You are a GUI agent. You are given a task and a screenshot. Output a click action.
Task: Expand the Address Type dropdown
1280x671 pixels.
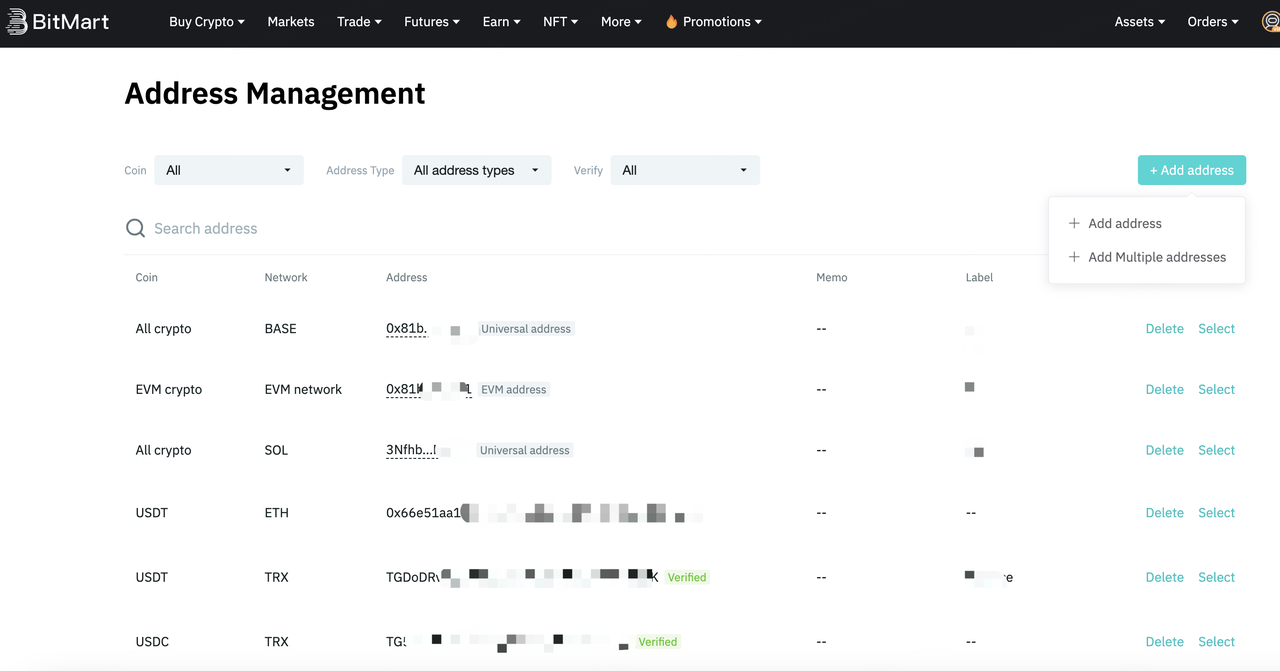pyautogui.click(x=476, y=170)
